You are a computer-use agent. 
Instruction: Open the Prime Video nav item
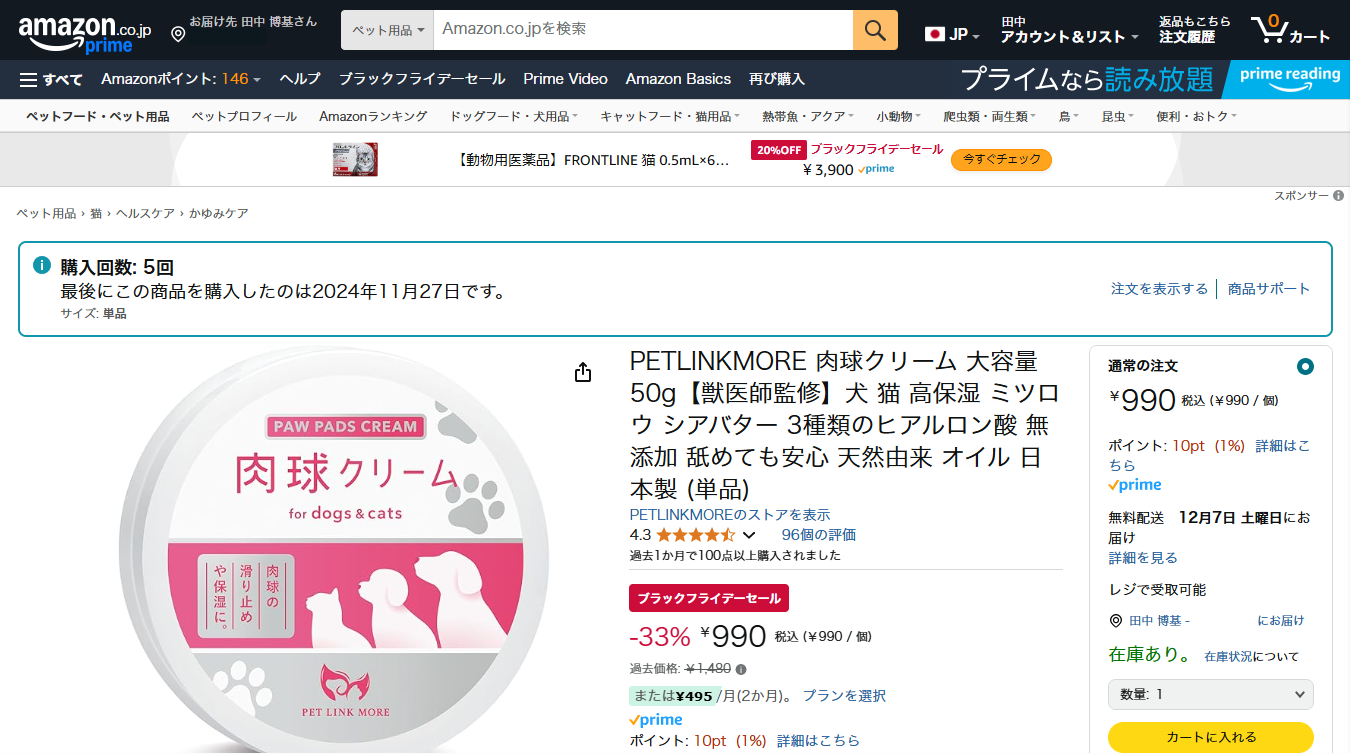(565, 79)
